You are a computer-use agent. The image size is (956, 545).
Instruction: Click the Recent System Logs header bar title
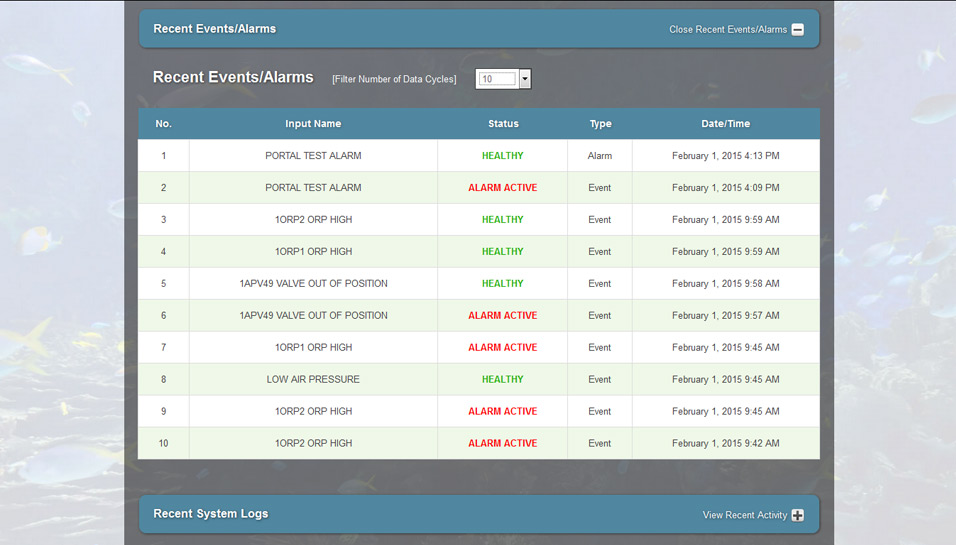pos(211,513)
